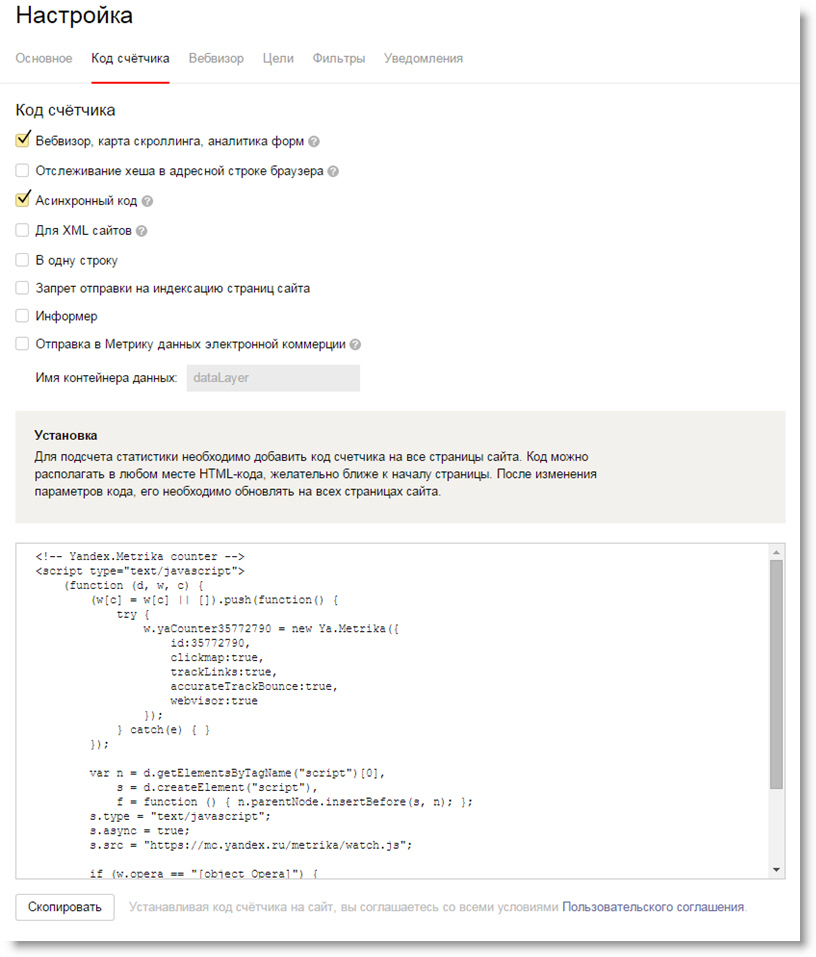Click the id:35772790 code line
This screenshot has height=957, width=816.
click(211, 643)
